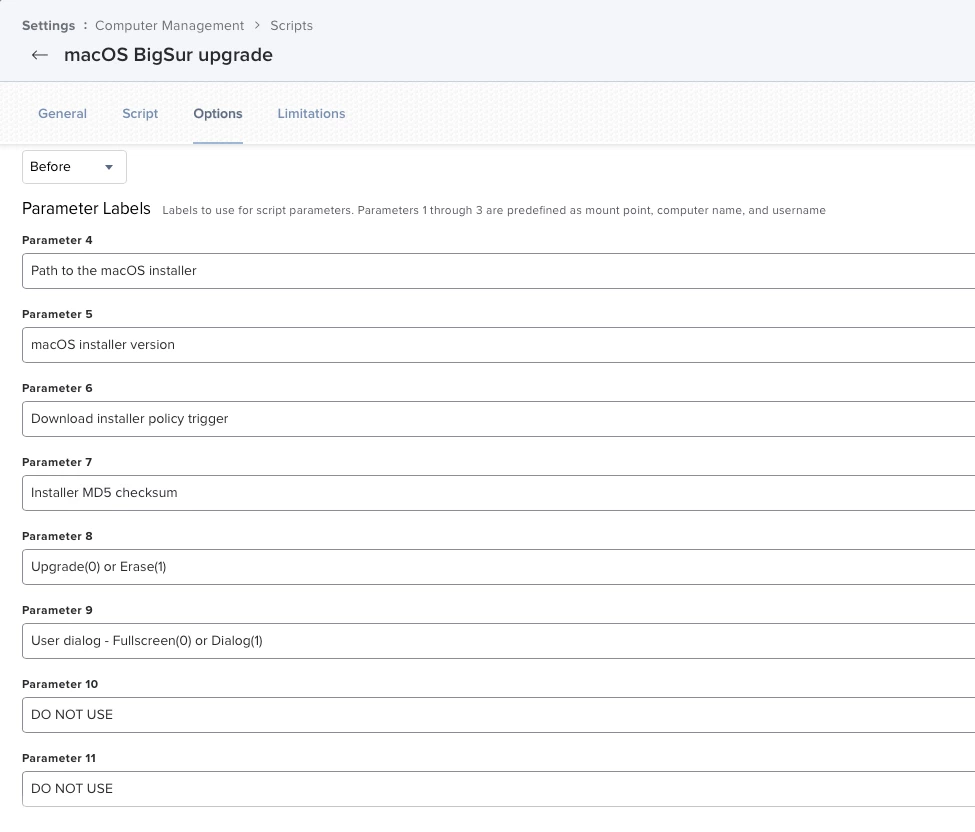
Task: Select the Parameter 10 DO NOT USE field
Action: coord(499,714)
